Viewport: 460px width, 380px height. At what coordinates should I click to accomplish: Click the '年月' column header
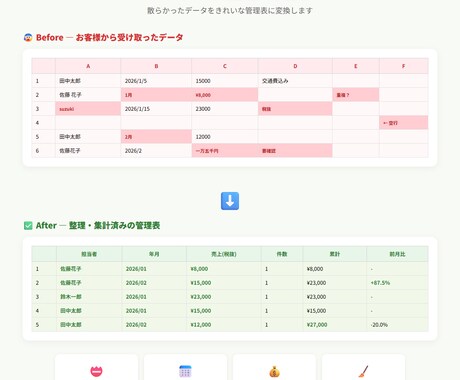tap(154, 254)
